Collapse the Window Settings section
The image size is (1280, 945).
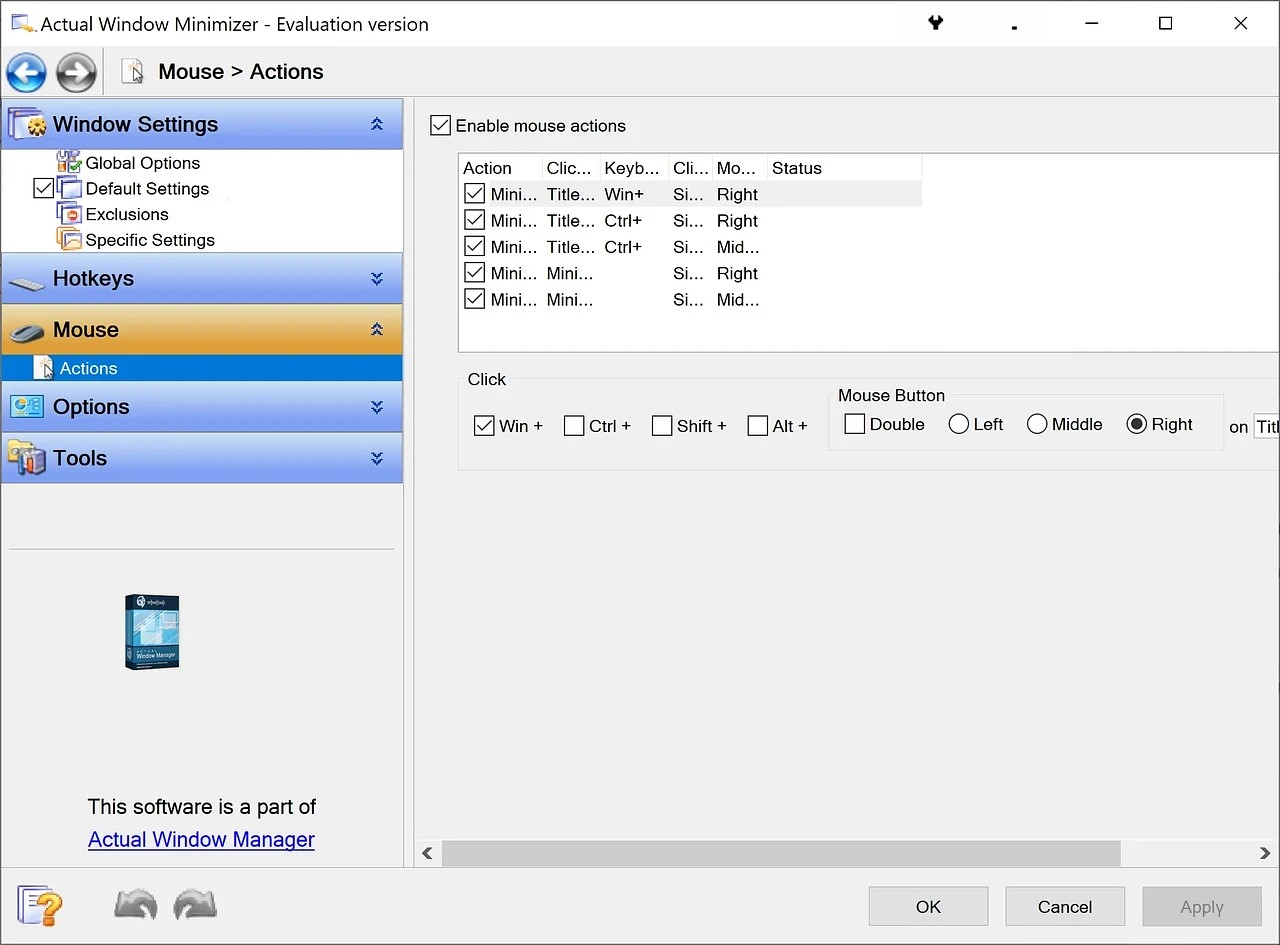tap(377, 124)
